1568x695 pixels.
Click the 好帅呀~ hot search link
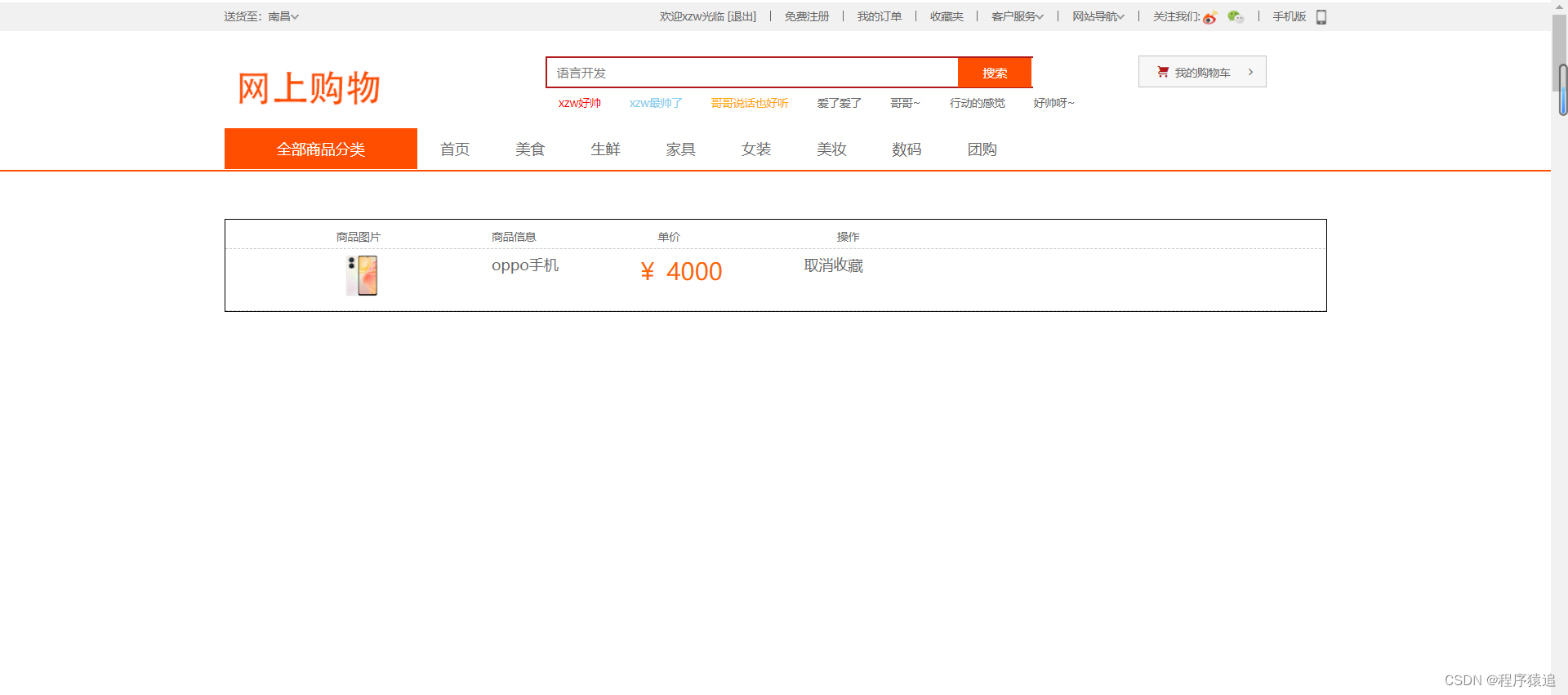click(x=1053, y=103)
